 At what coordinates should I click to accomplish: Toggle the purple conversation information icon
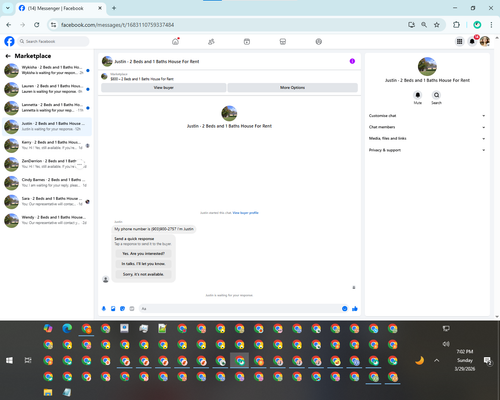(352, 61)
